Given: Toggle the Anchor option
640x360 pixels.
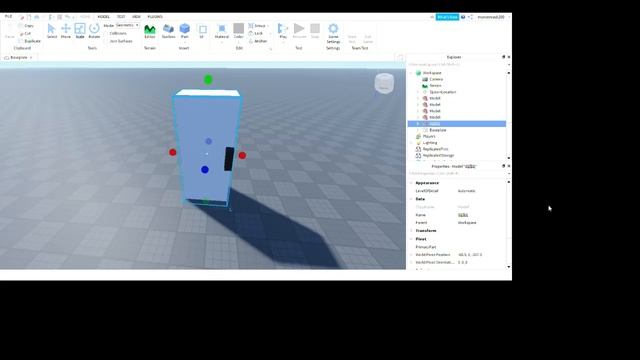Looking at the screenshot, I should (258, 41).
